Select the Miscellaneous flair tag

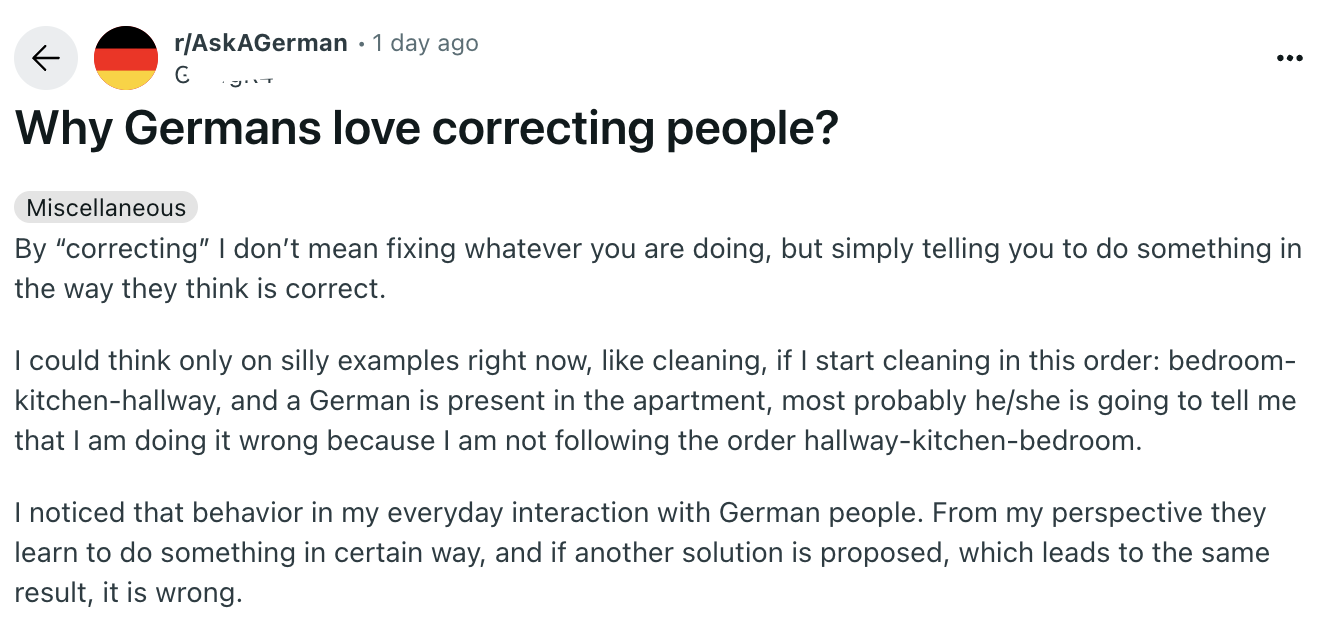pyautogui.click(x=106, y=208)
